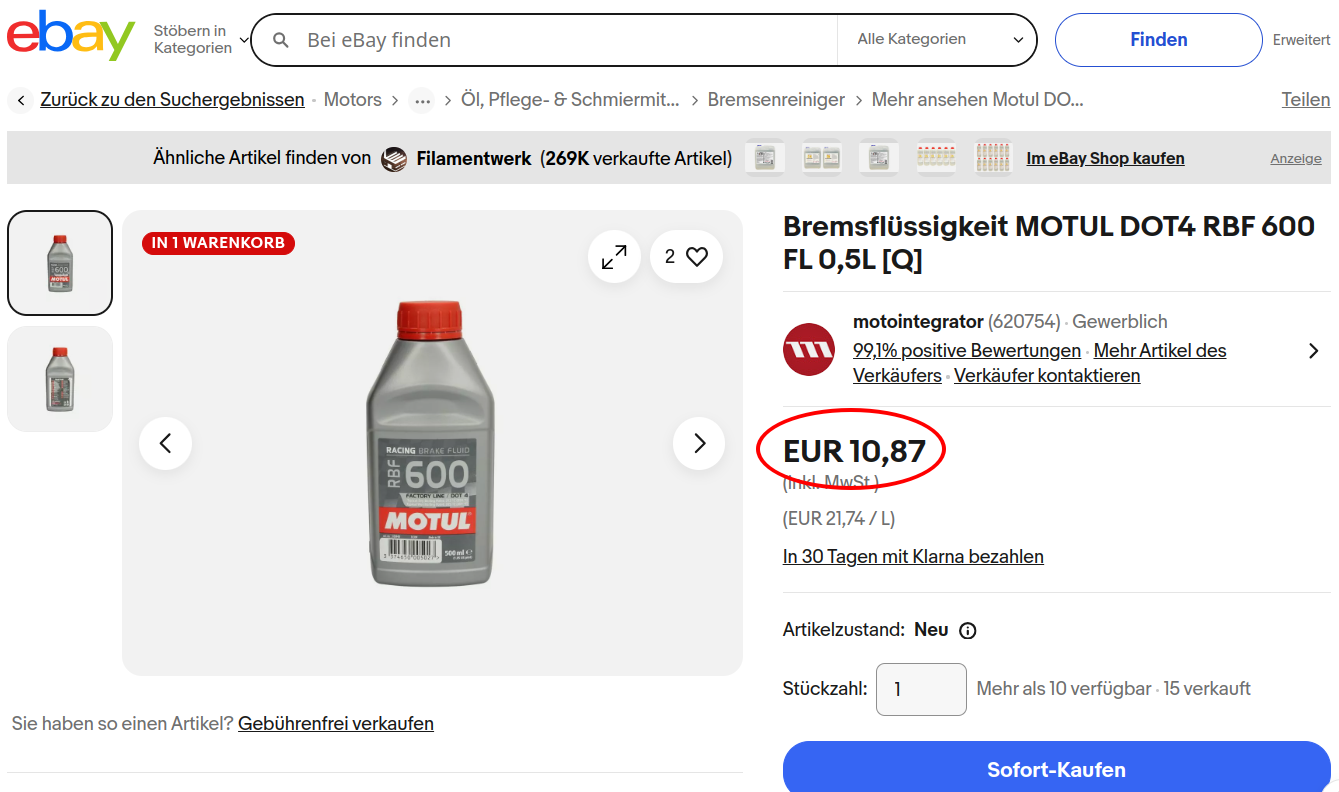Click the Stückzahl quantity field
Image resolution: width=1339 pixels, height=792 pixels.
pos(921,689)
